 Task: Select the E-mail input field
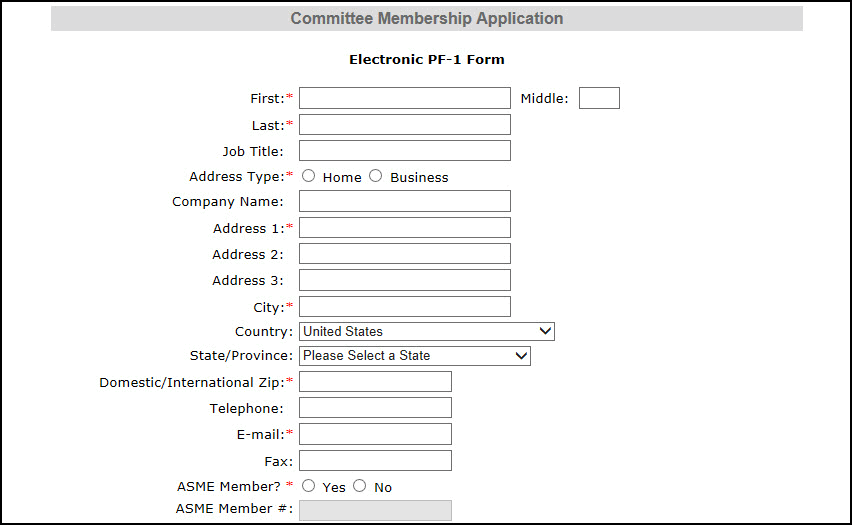click(375, 434)
